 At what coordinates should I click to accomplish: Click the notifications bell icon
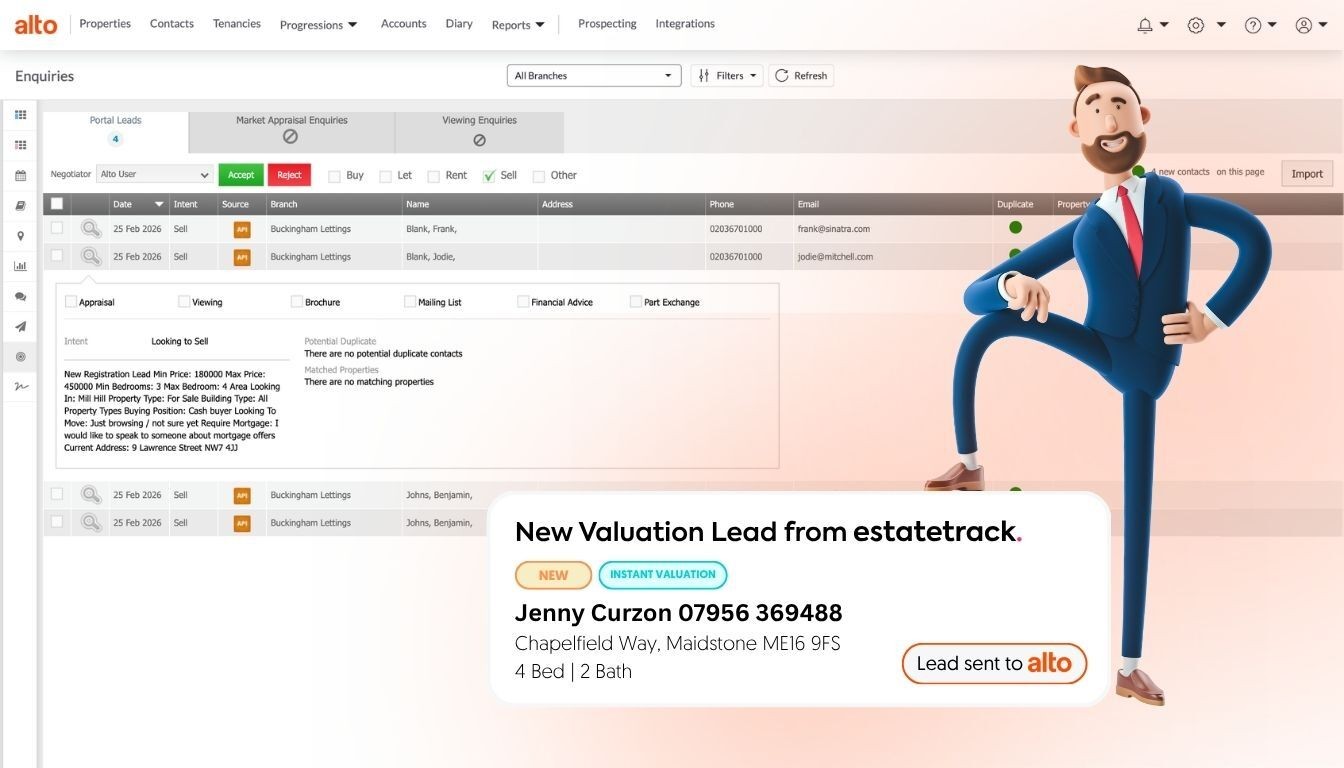coord(1145,24)
